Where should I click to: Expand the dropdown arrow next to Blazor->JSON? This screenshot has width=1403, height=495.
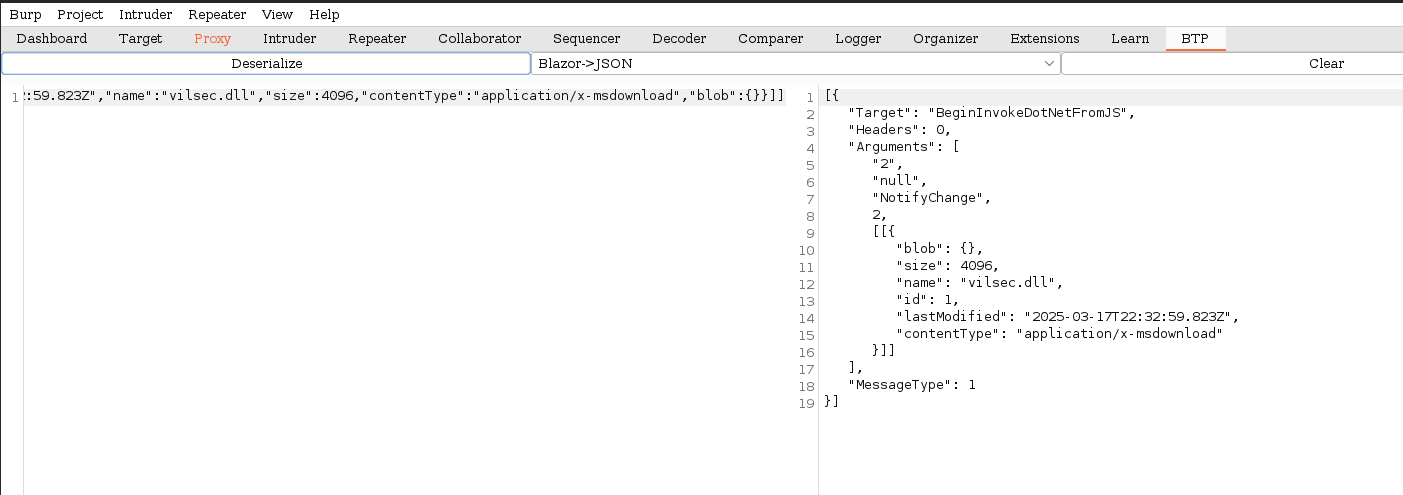pyautogui.click(x=1049, y=63)
